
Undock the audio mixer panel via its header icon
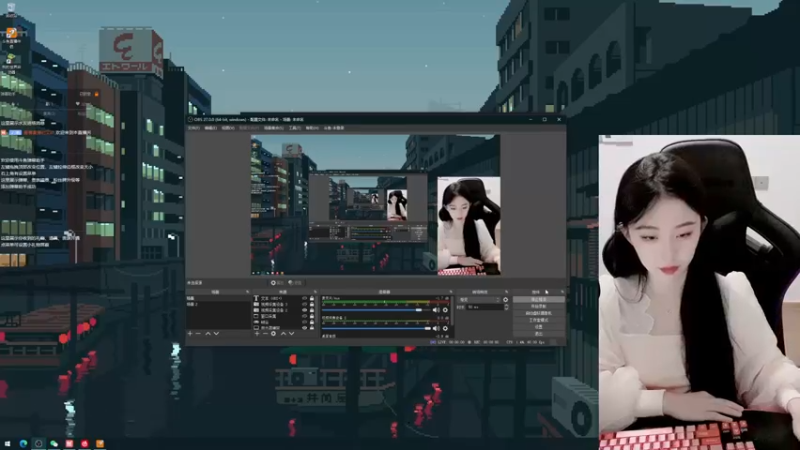(x=451, y=292)
